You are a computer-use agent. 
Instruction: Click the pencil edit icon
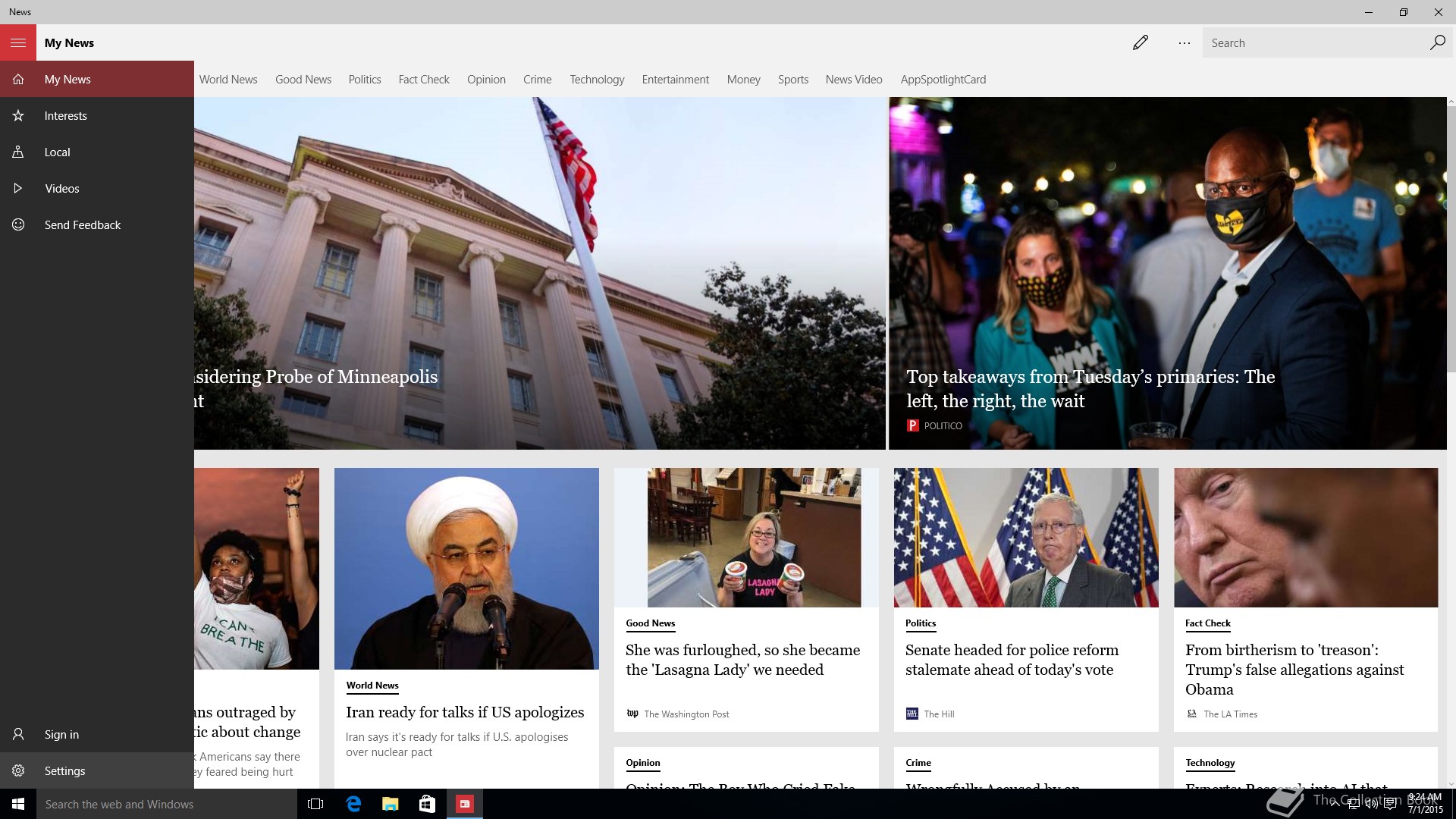tap(1141, 42)
